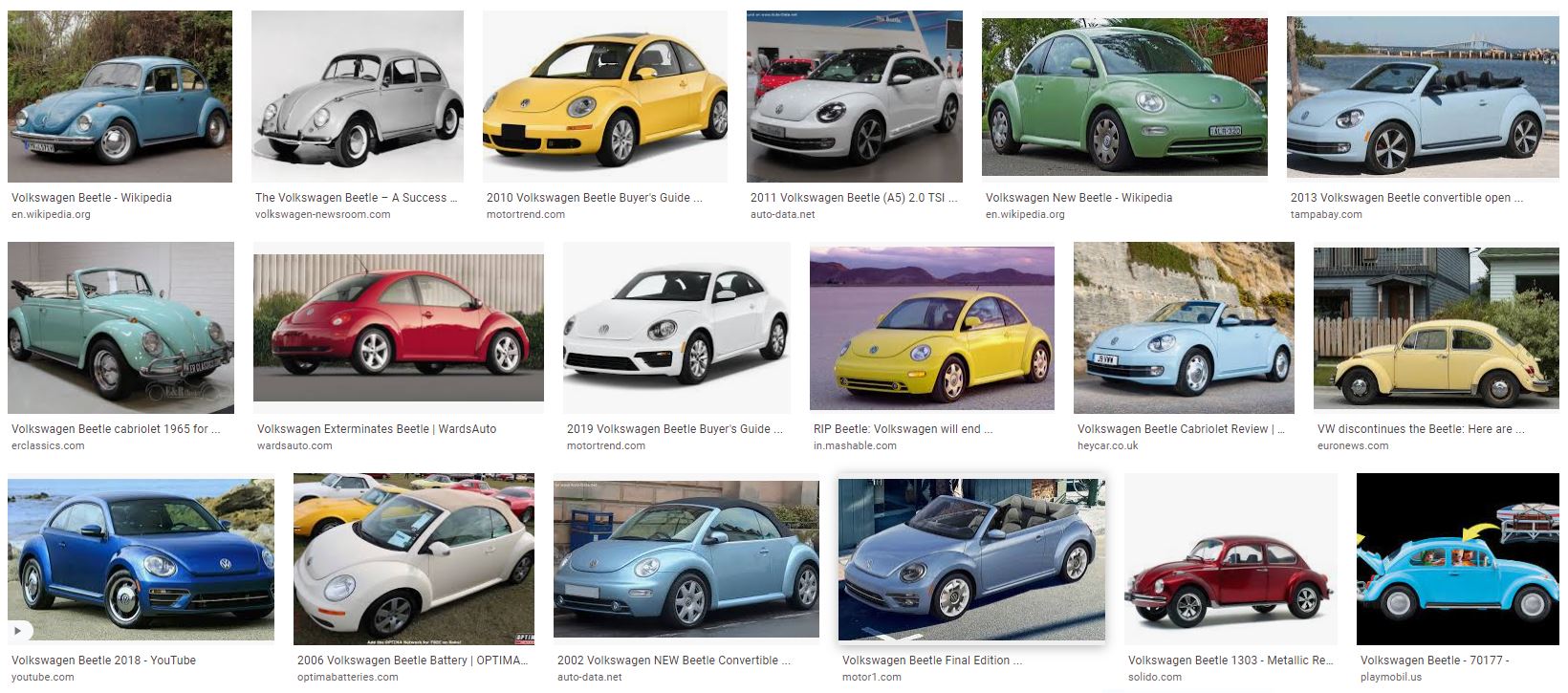Click the motor1.com source text
This screenshot has height=693, width=1568.
(872, 678)
